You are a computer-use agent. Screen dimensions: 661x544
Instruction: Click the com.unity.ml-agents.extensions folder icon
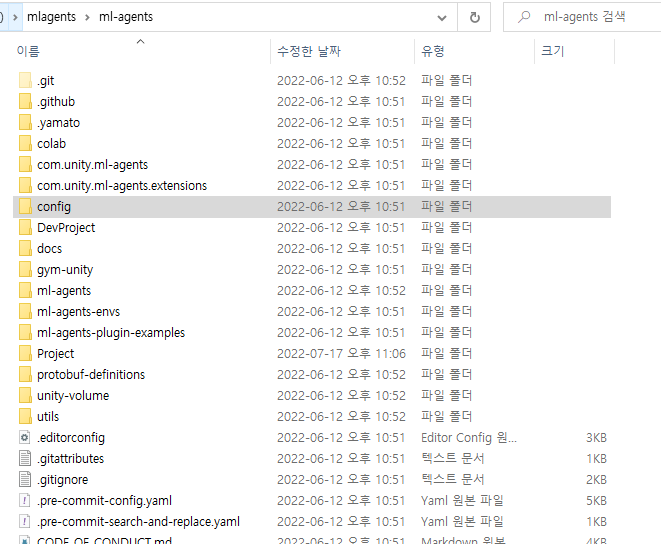(x=25, y=186)
